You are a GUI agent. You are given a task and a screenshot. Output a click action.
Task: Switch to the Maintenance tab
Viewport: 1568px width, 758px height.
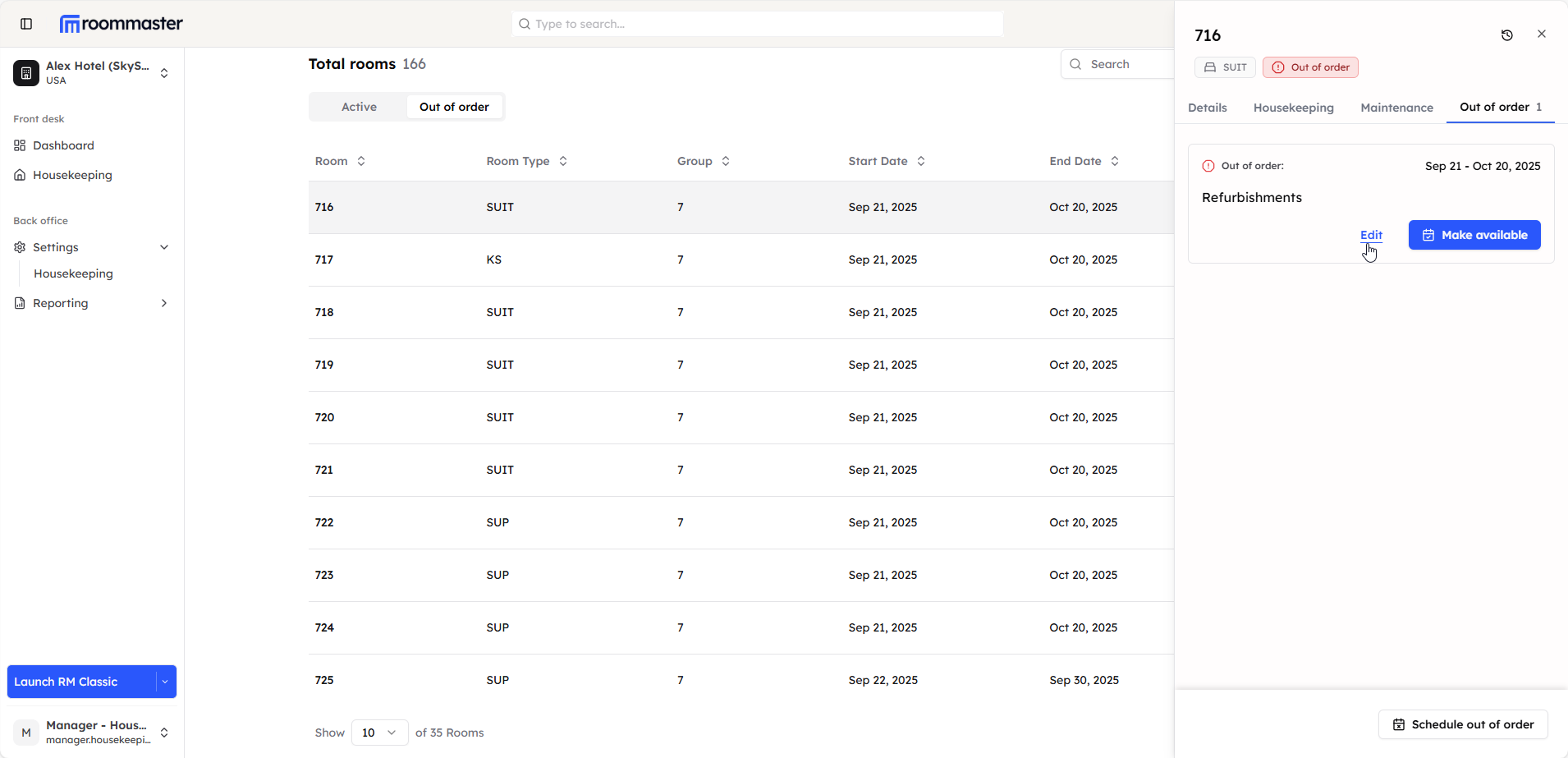pos(1396,108)
